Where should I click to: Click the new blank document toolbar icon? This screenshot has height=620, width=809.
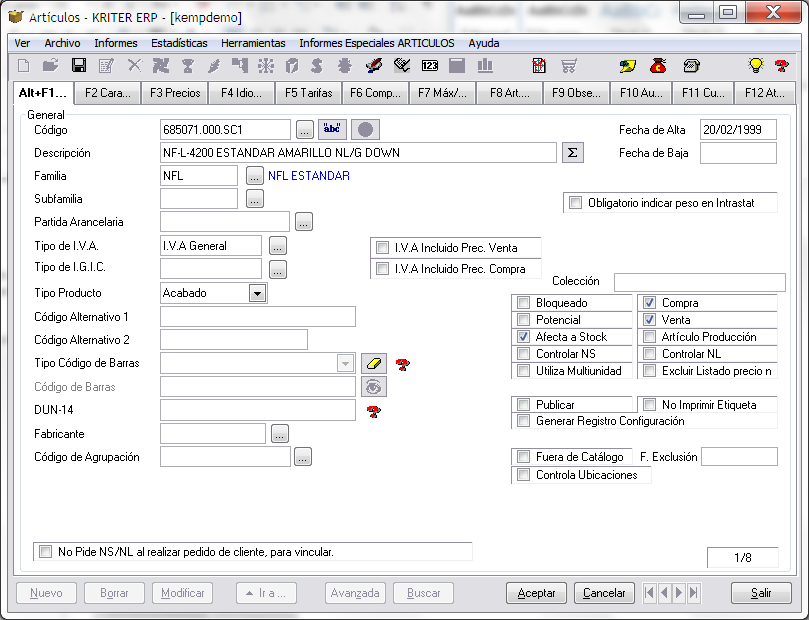[24, 66]
